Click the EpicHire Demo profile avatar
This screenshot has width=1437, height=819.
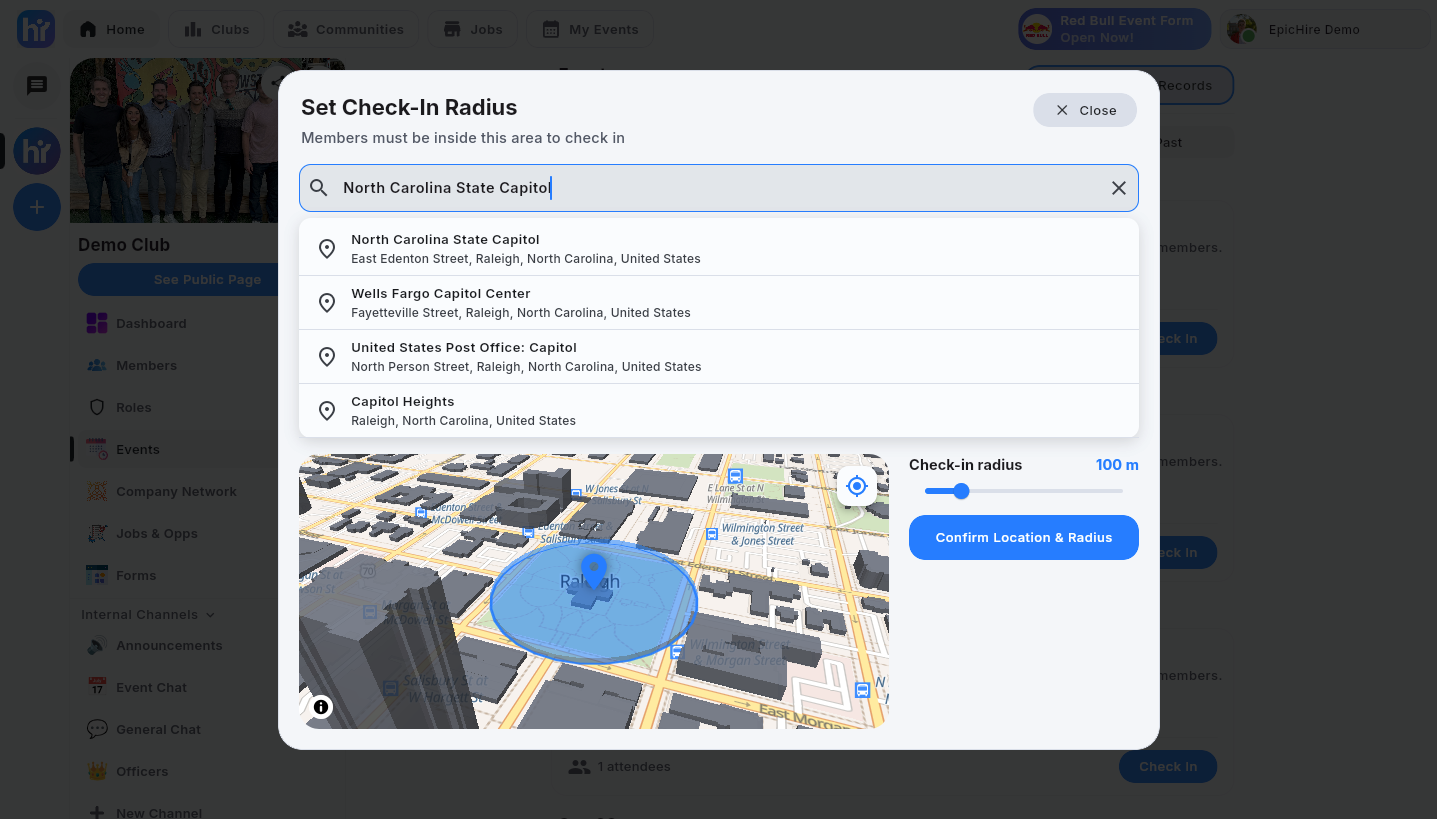pyautogui.click(x=1242, y=29)
